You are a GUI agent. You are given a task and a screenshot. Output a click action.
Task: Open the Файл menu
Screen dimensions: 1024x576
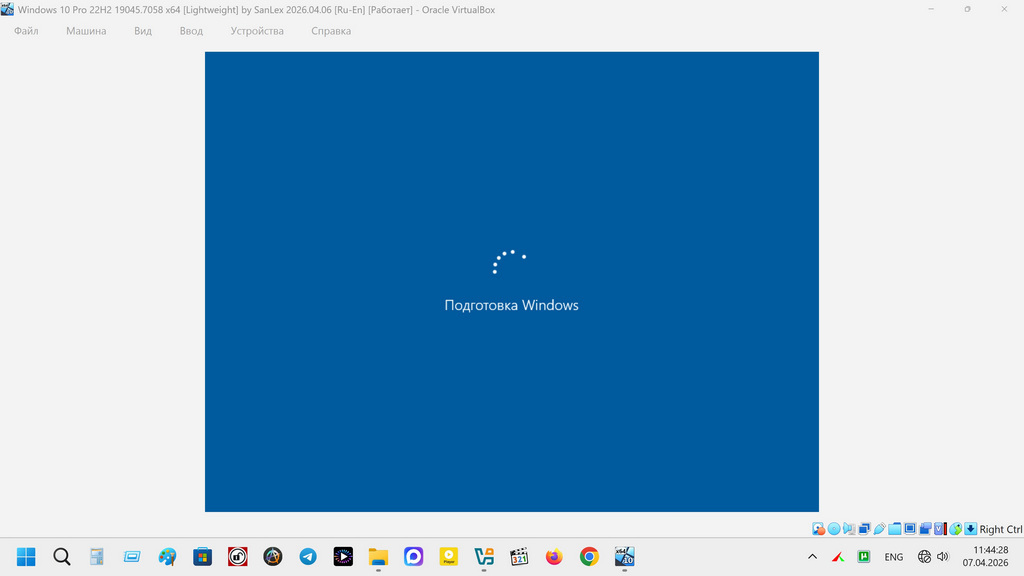coord(26,31)
